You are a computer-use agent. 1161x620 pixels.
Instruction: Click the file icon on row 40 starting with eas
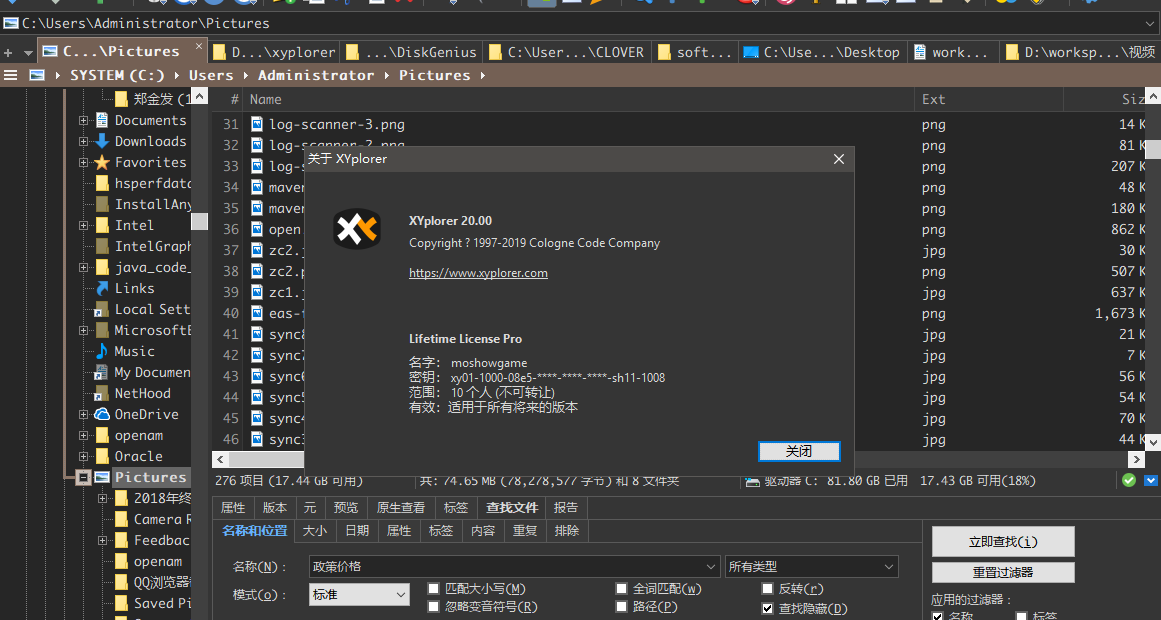tap(257, 313)
